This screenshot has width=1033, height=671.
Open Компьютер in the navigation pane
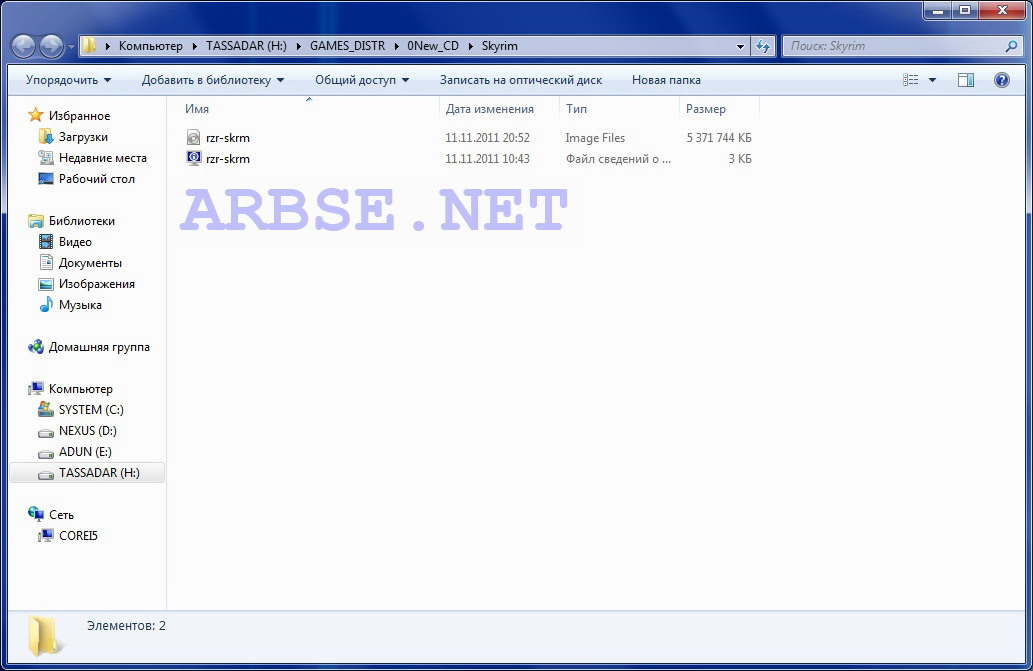coord(80,389)
